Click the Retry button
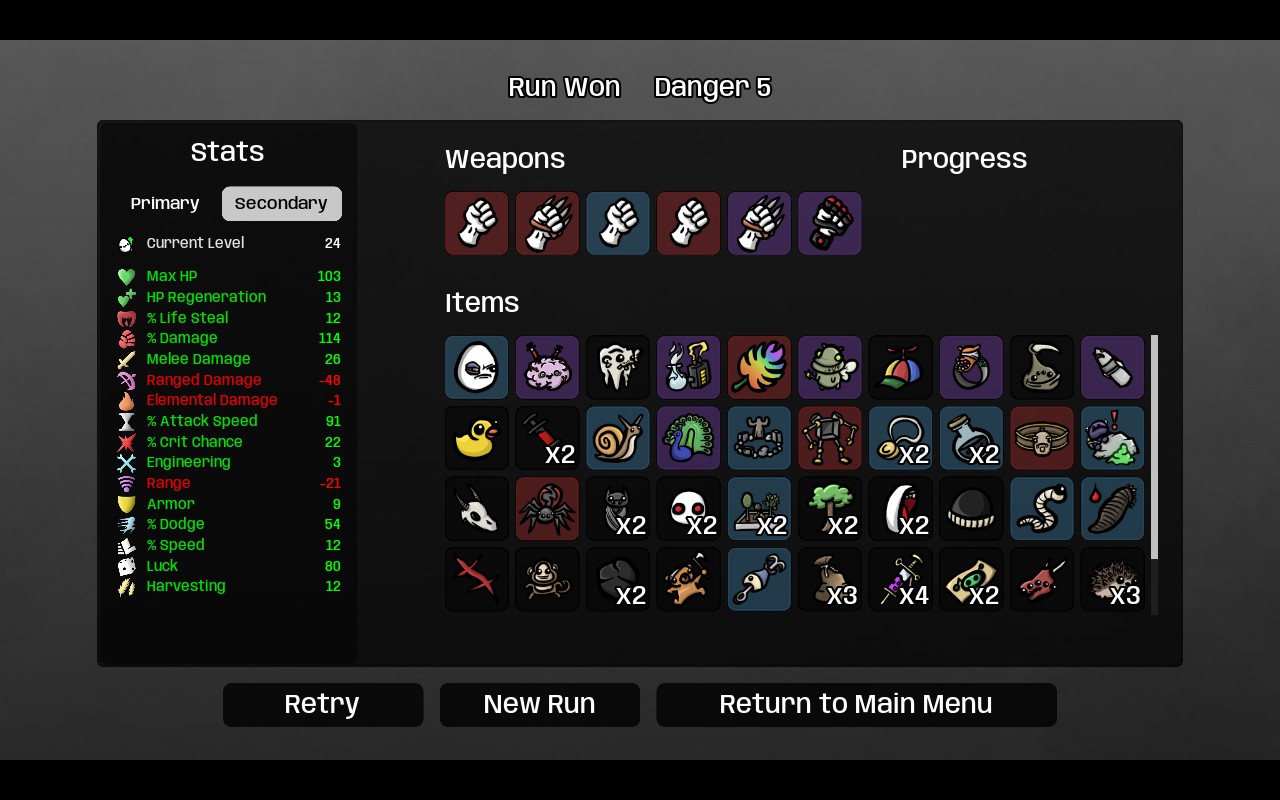 click(323, 705)
